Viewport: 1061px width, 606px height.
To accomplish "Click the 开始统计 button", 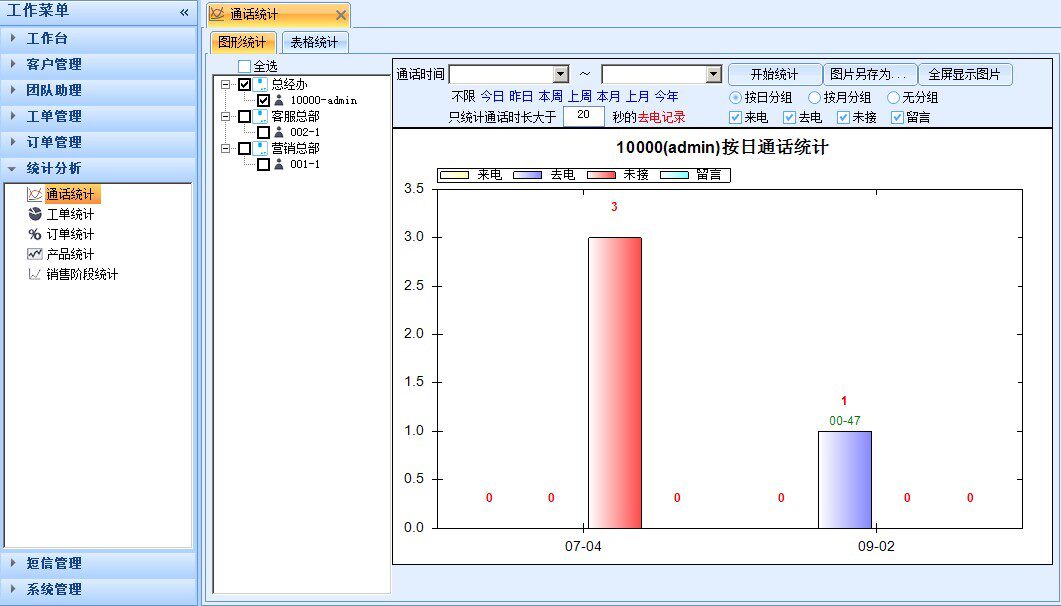I will click(x=774, y=75).
